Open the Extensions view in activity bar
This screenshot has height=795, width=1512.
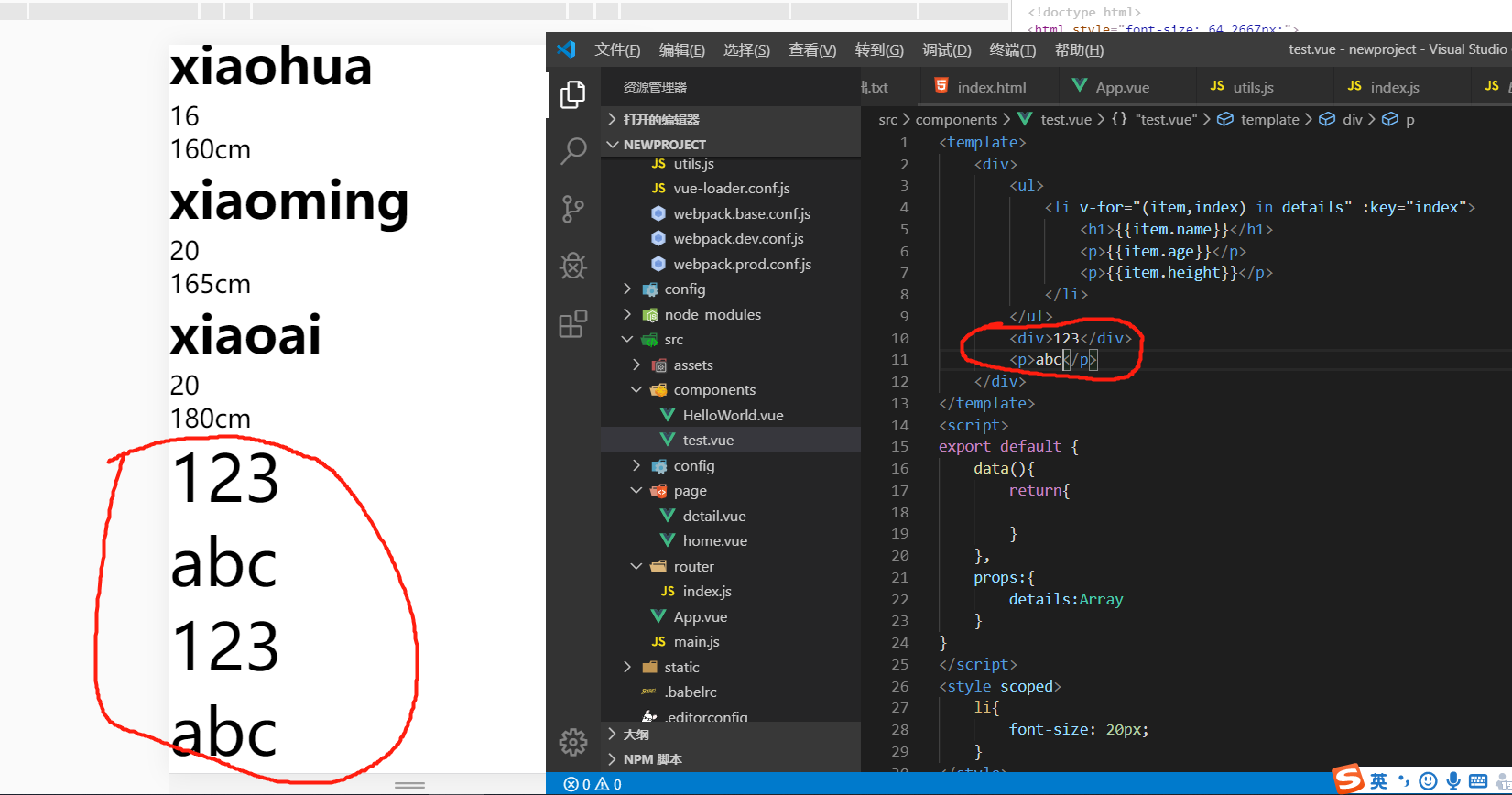[573, 323]
